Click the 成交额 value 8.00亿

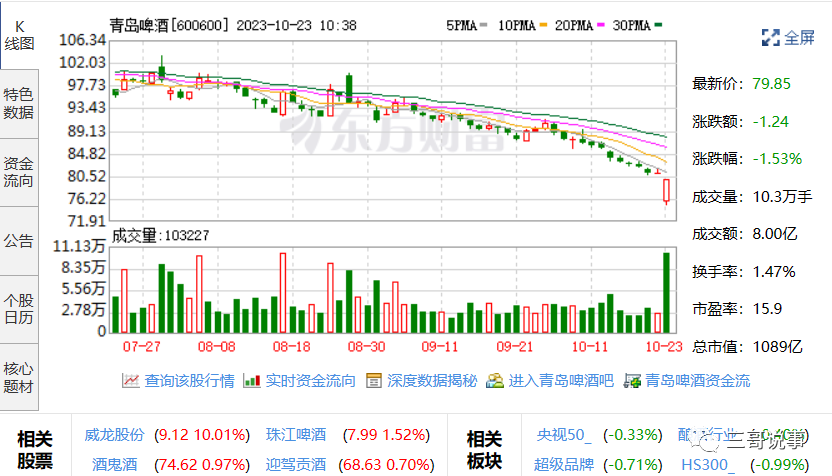tap(775, 234)
